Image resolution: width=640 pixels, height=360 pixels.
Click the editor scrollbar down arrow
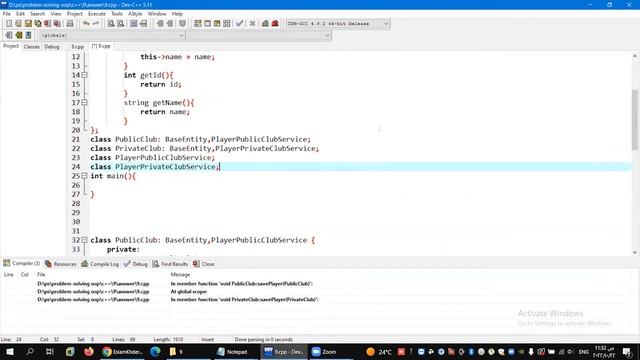click(x=635, y=252)
